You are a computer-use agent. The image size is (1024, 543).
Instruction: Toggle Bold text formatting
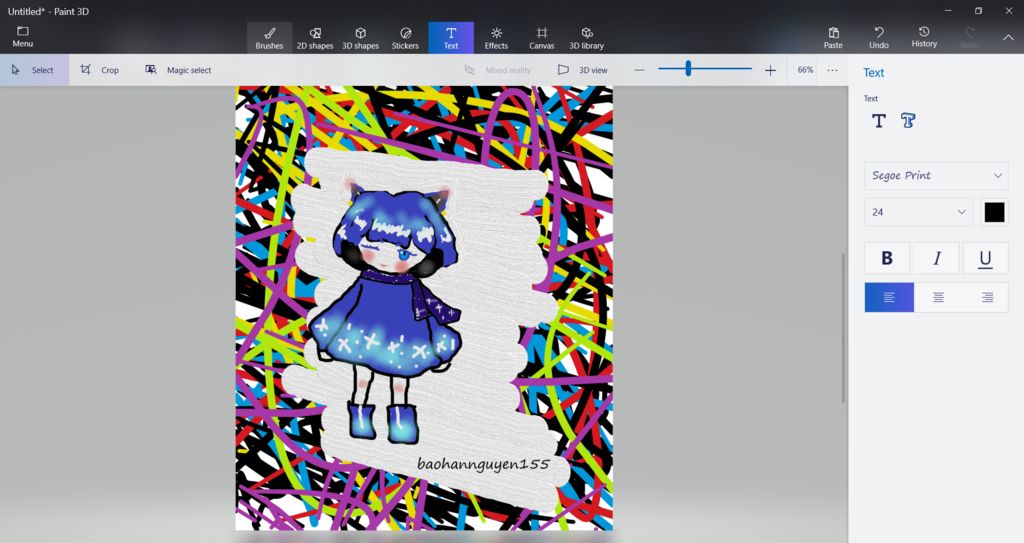coord(886,258)
